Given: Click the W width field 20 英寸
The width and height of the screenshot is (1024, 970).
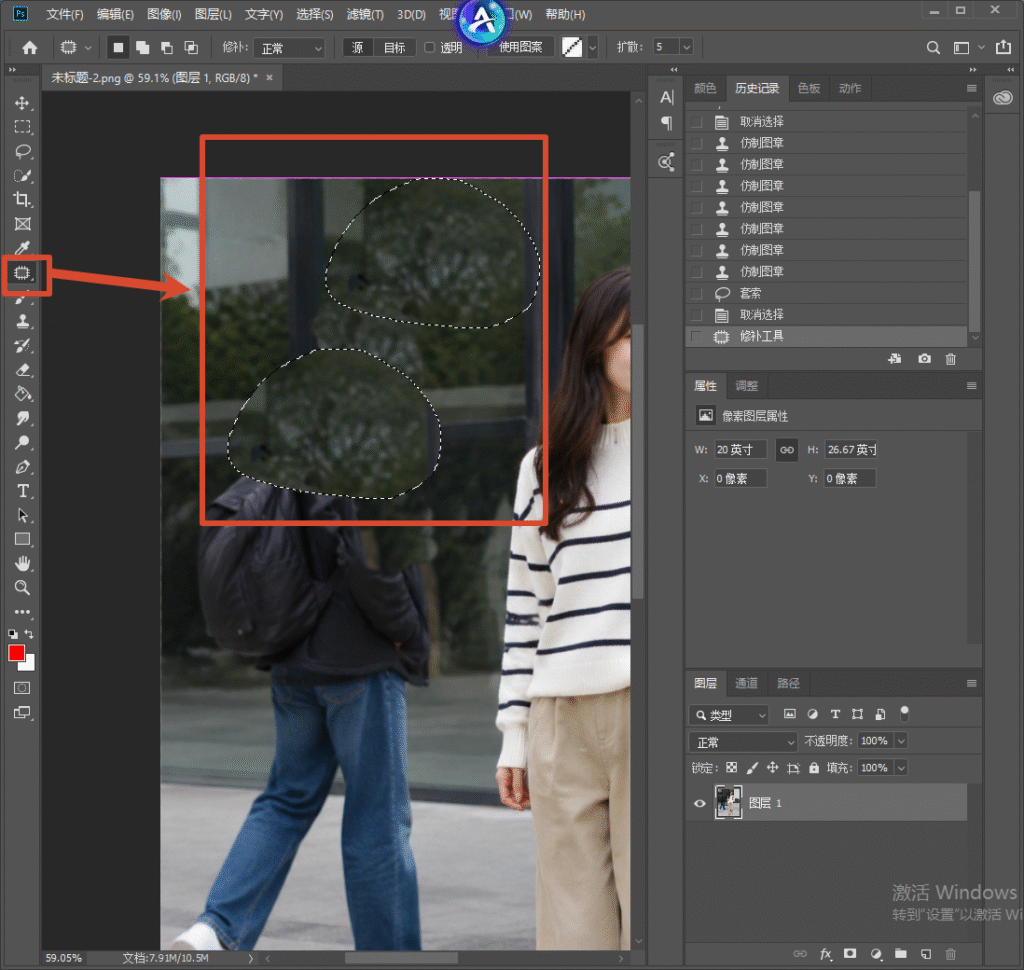Looking at the screenshot, I should tap(740, 450).
